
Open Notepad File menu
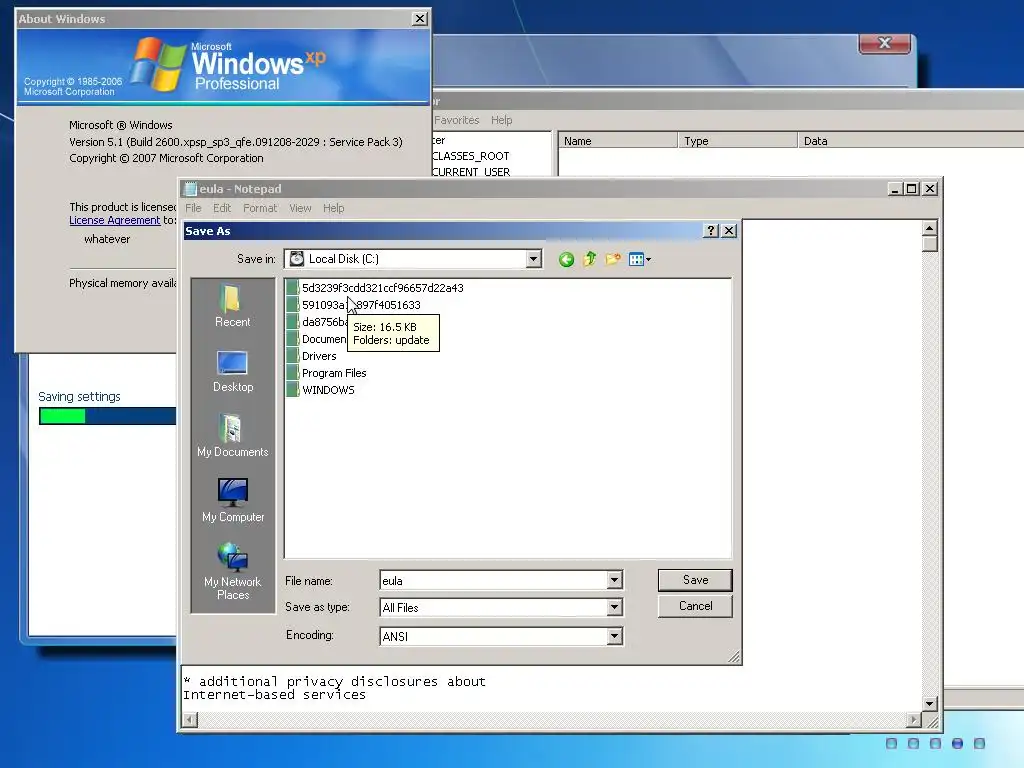pos(193,208)
